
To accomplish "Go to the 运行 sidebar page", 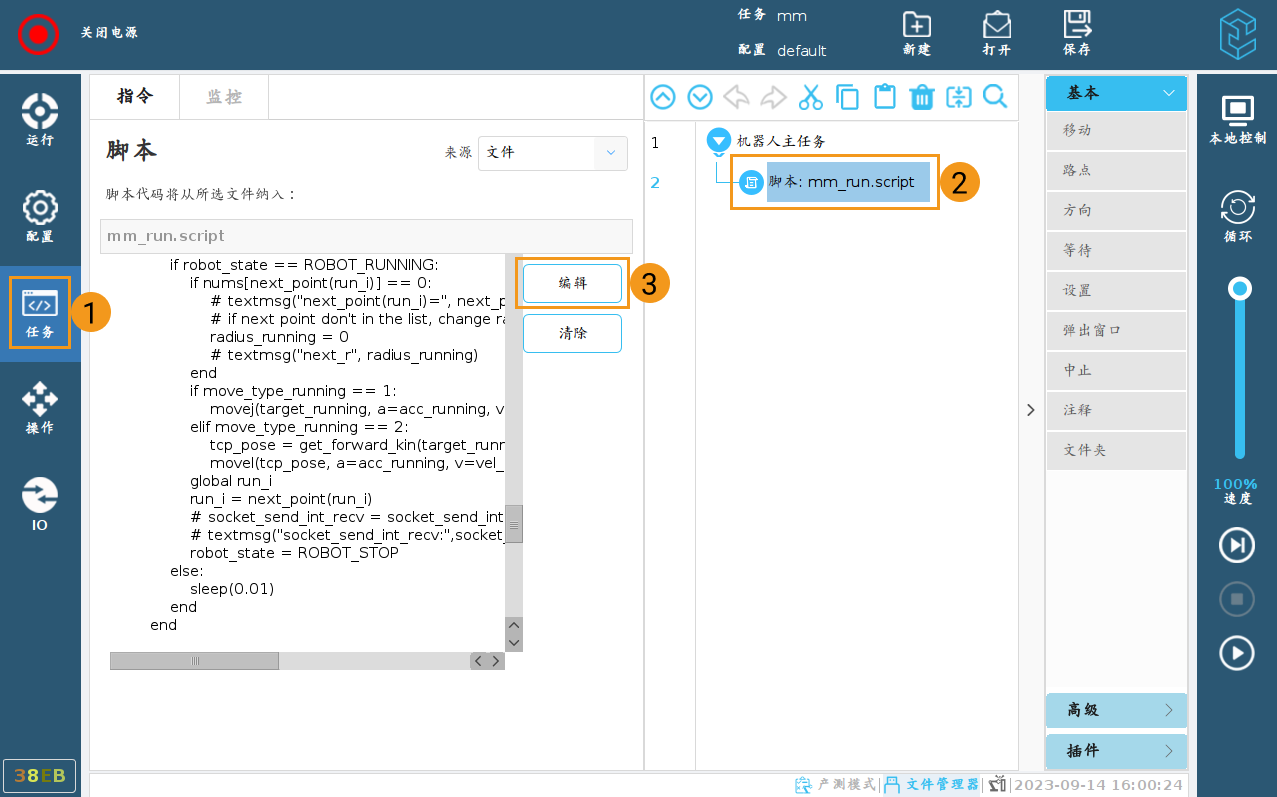I will click(x=40, y=120).
